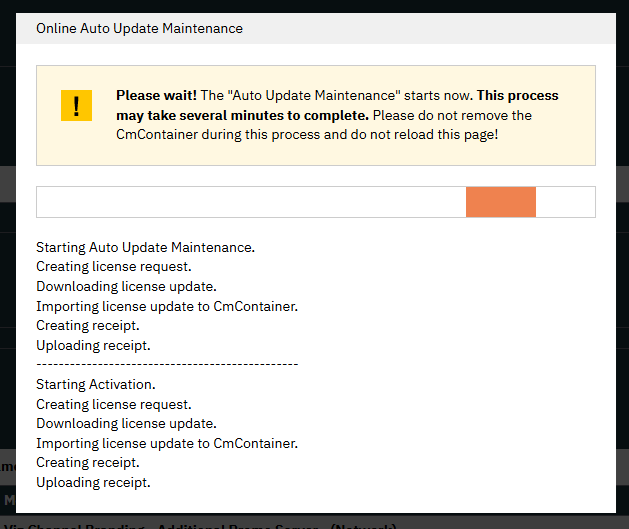Click the first 'Downloading license update.' log line

pyautogui.click(x=126, y=287)
